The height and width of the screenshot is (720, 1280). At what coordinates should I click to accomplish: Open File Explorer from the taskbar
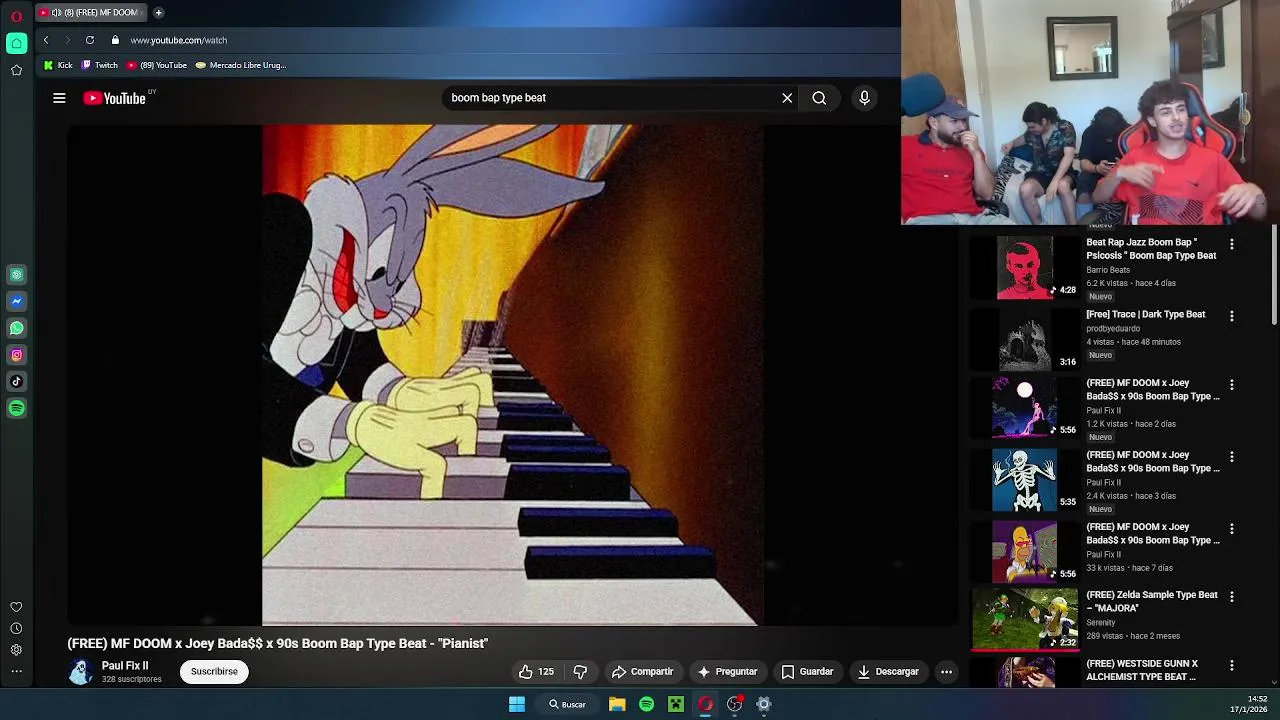coord(617,704)
